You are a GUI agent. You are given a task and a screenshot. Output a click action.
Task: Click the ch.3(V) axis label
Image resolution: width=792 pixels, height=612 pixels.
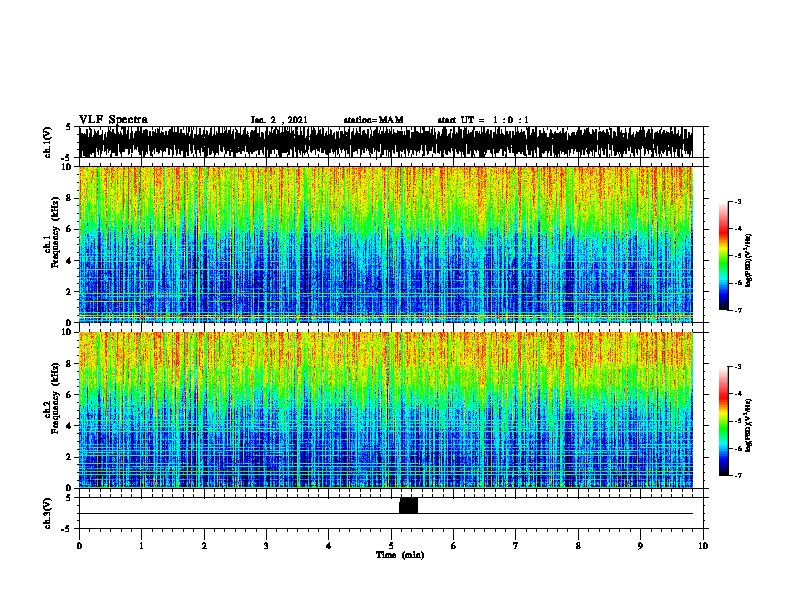coord(48,513)
